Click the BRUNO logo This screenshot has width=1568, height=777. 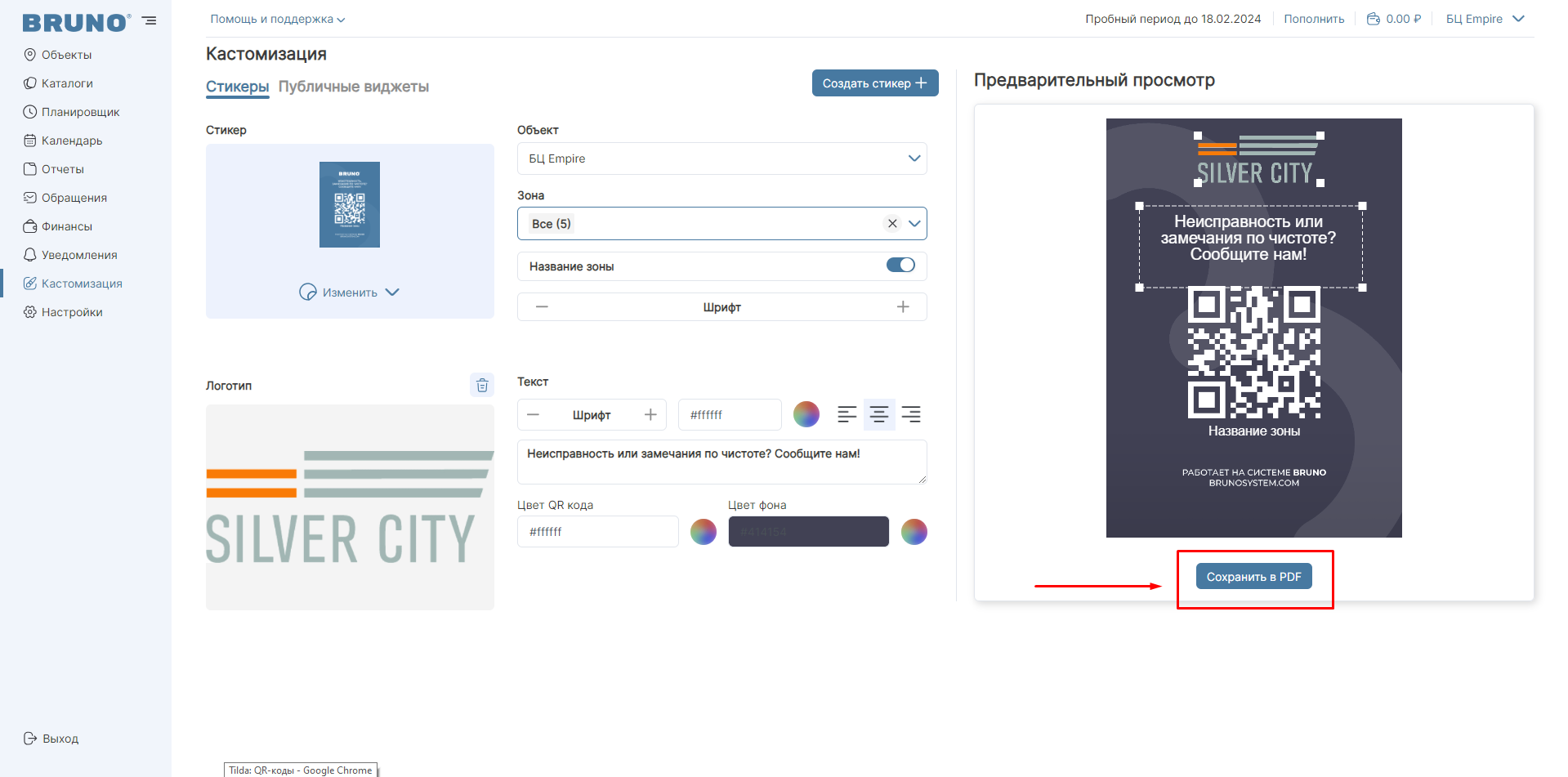pos(76,22)
